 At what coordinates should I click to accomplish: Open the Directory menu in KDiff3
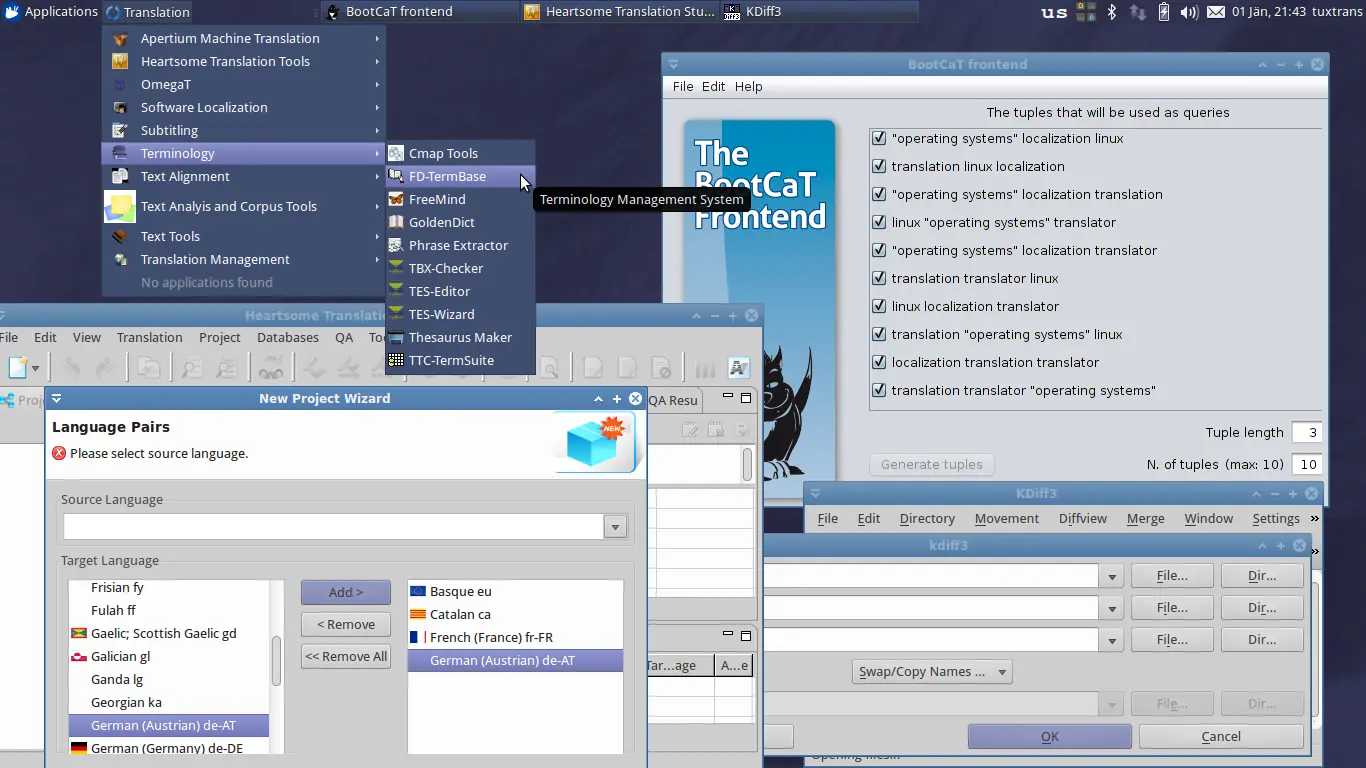coord(927,518)
